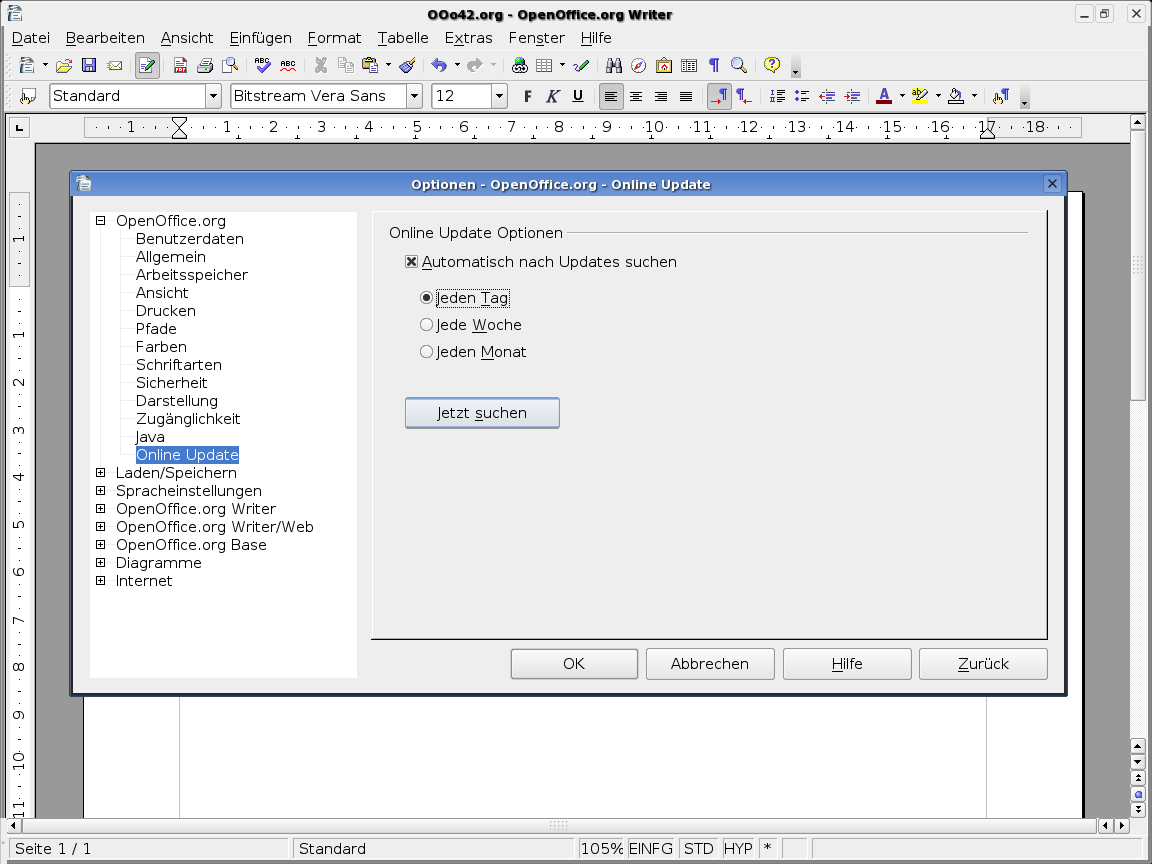The width and height of the screenshot is (1152, 864).
Task: Open the Navigator compass icon
Action: 638,65
